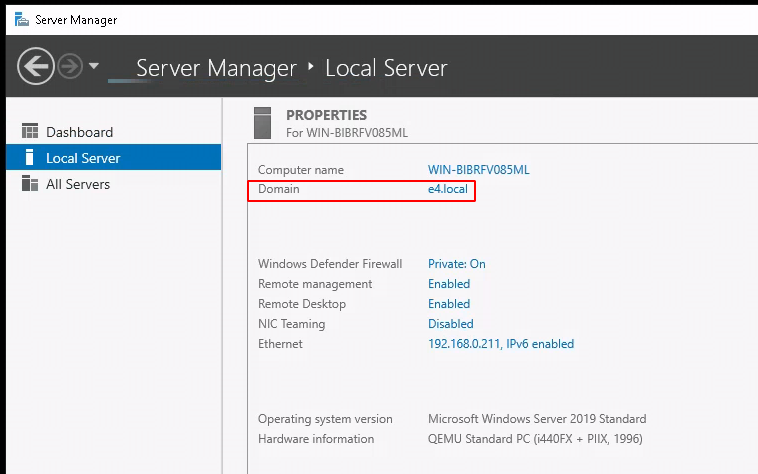Click the Hardware information label
Viewport: 758px width, 474px height.
click(316, 439)
